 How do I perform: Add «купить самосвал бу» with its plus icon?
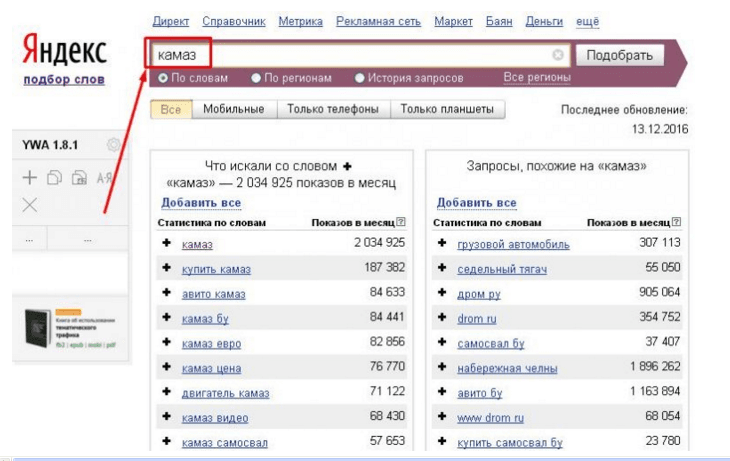click(442, 441)
